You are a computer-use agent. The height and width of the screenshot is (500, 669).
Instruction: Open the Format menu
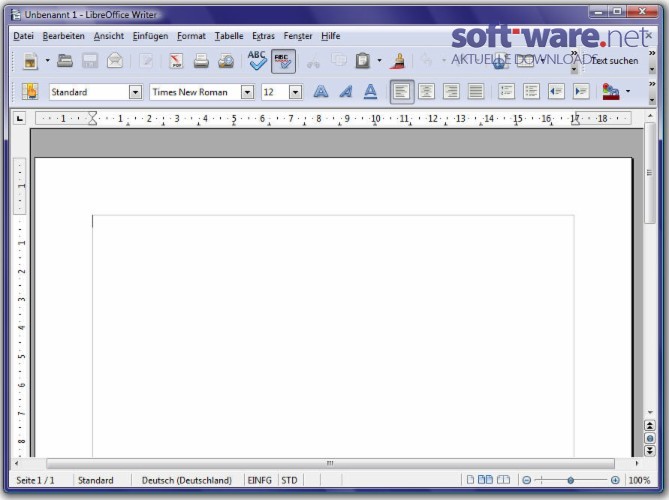pos(191,36)
